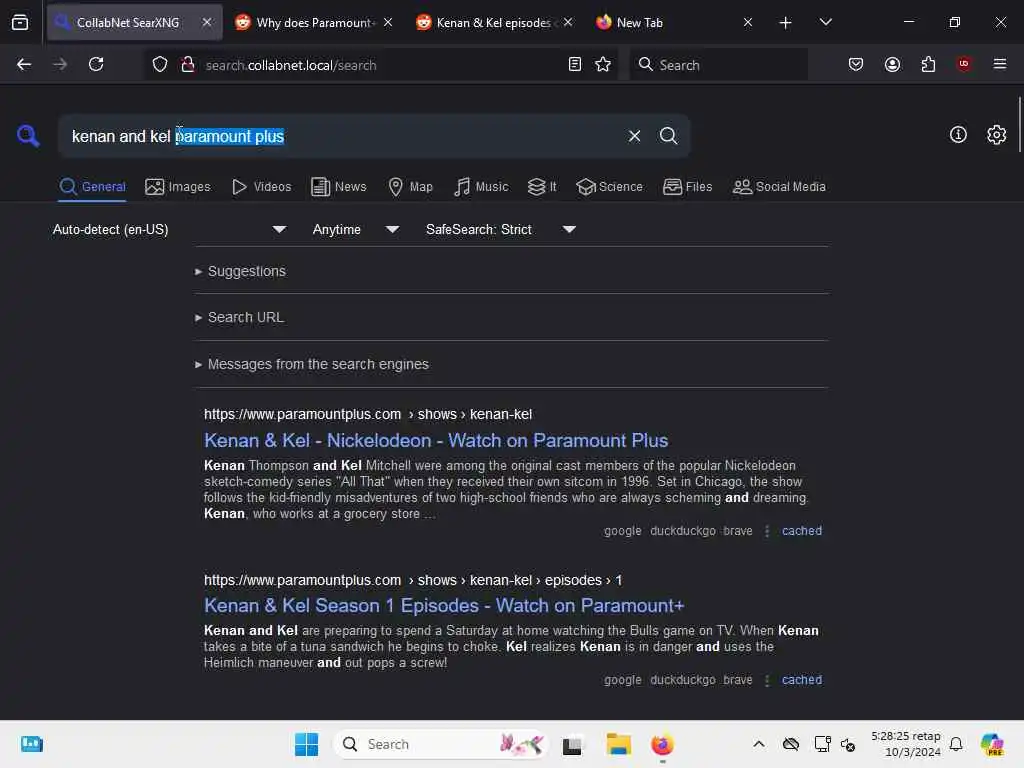Open the Task View taskbar icon
Viewport: 1024px width, 768px height.
572,744
